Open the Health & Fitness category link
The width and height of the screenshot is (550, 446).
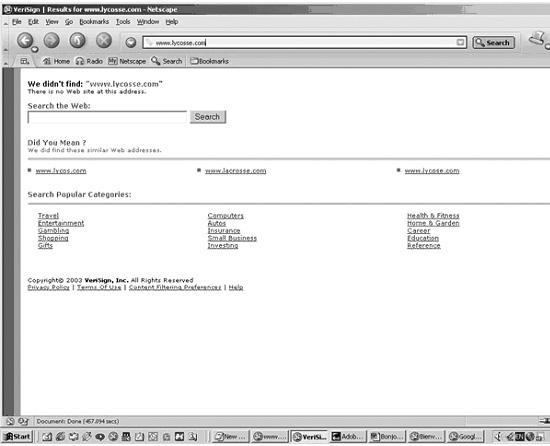click(x=433, y=216)
